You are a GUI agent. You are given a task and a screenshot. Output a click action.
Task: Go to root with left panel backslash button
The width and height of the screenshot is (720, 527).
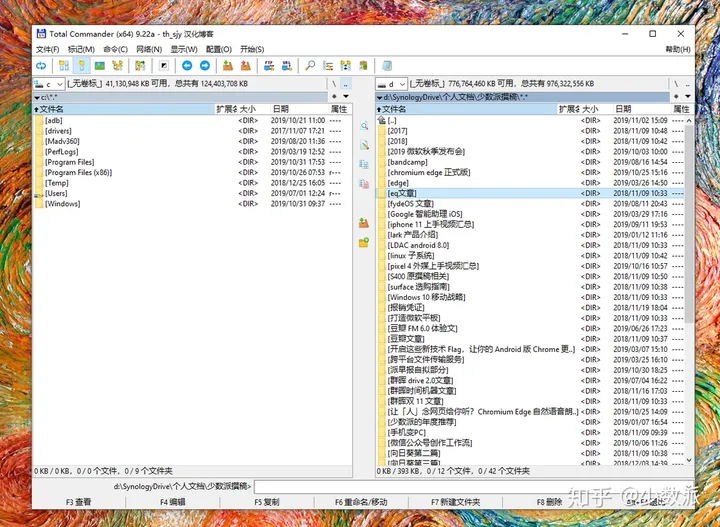[x=334, y=84]
